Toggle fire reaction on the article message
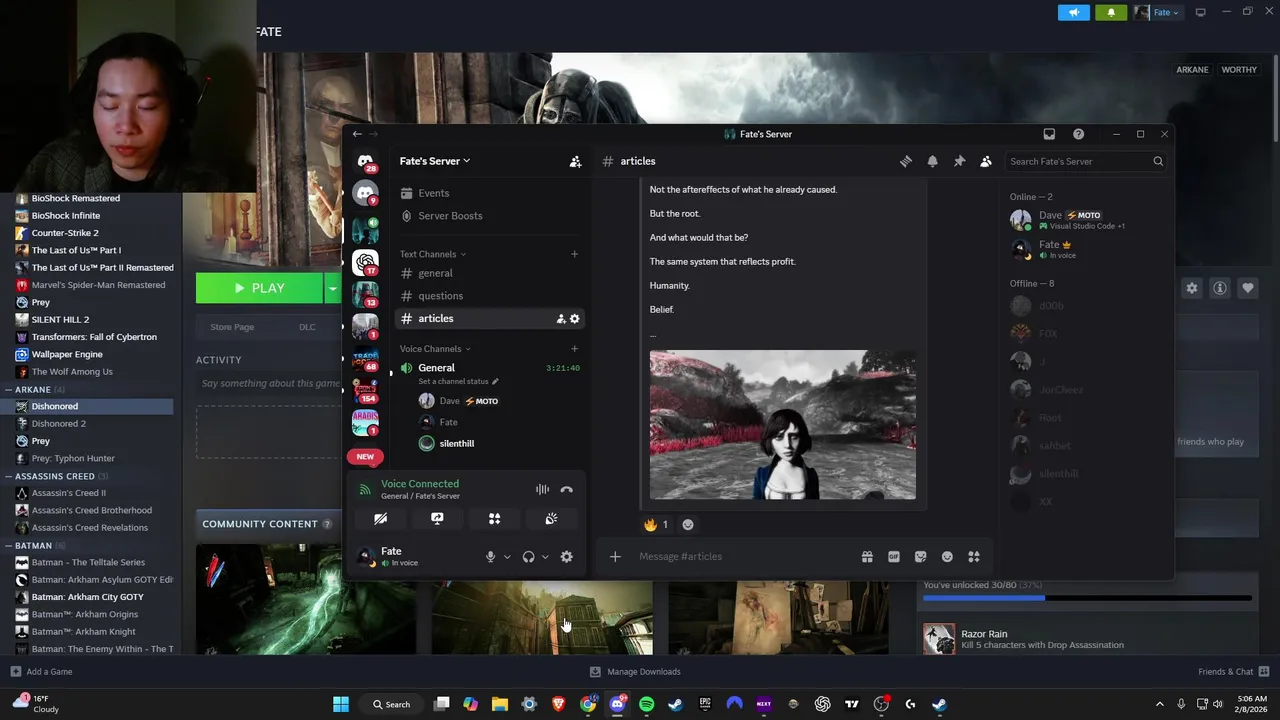1280x720 pixels. click(656, 524)
